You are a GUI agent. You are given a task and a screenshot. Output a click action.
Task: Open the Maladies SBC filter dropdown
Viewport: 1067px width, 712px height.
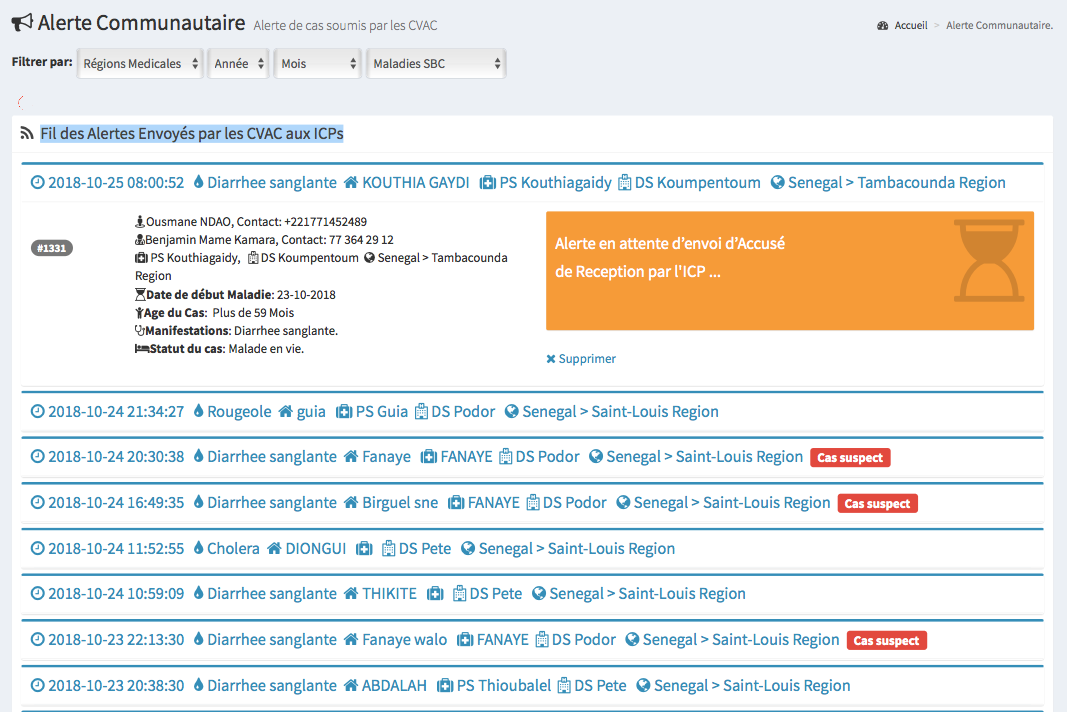pyautogui.click(x=436, y=64)
